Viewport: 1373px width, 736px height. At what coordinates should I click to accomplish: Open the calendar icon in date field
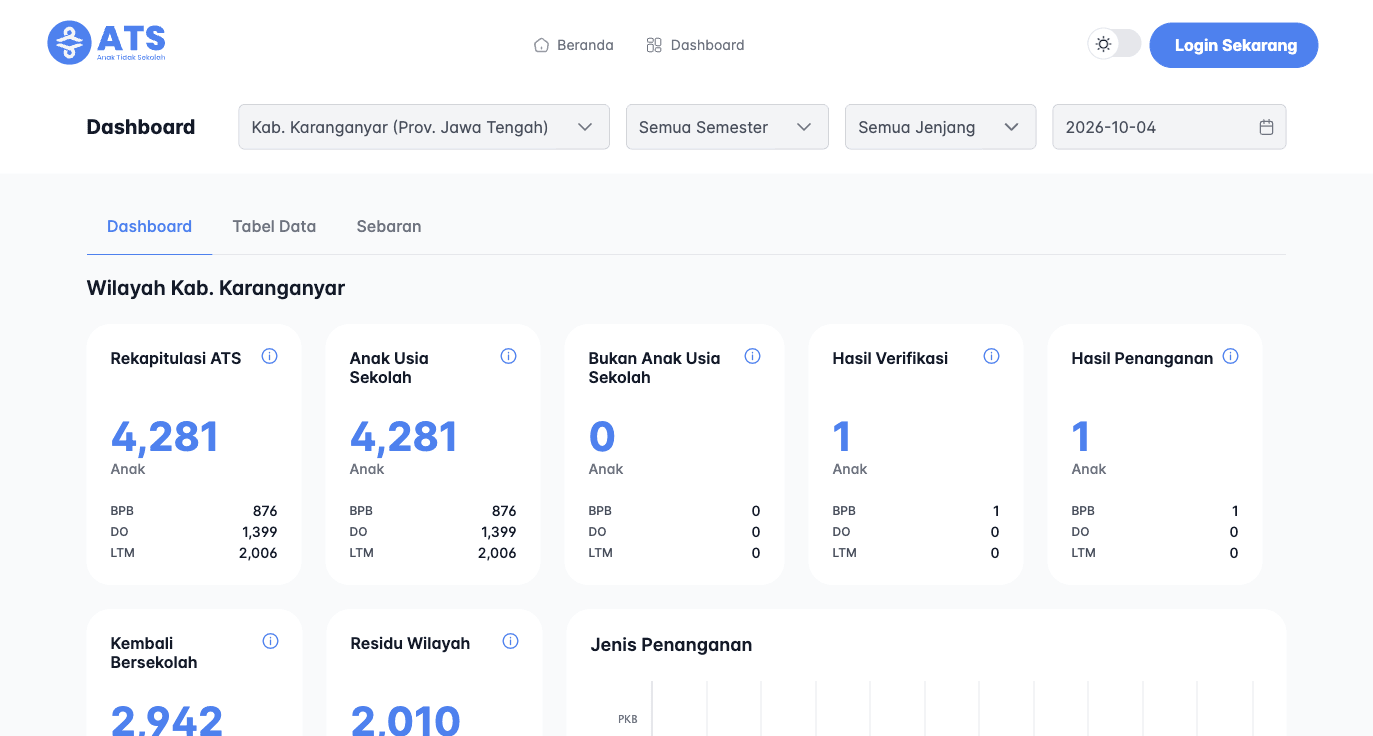coord(1266,127)
